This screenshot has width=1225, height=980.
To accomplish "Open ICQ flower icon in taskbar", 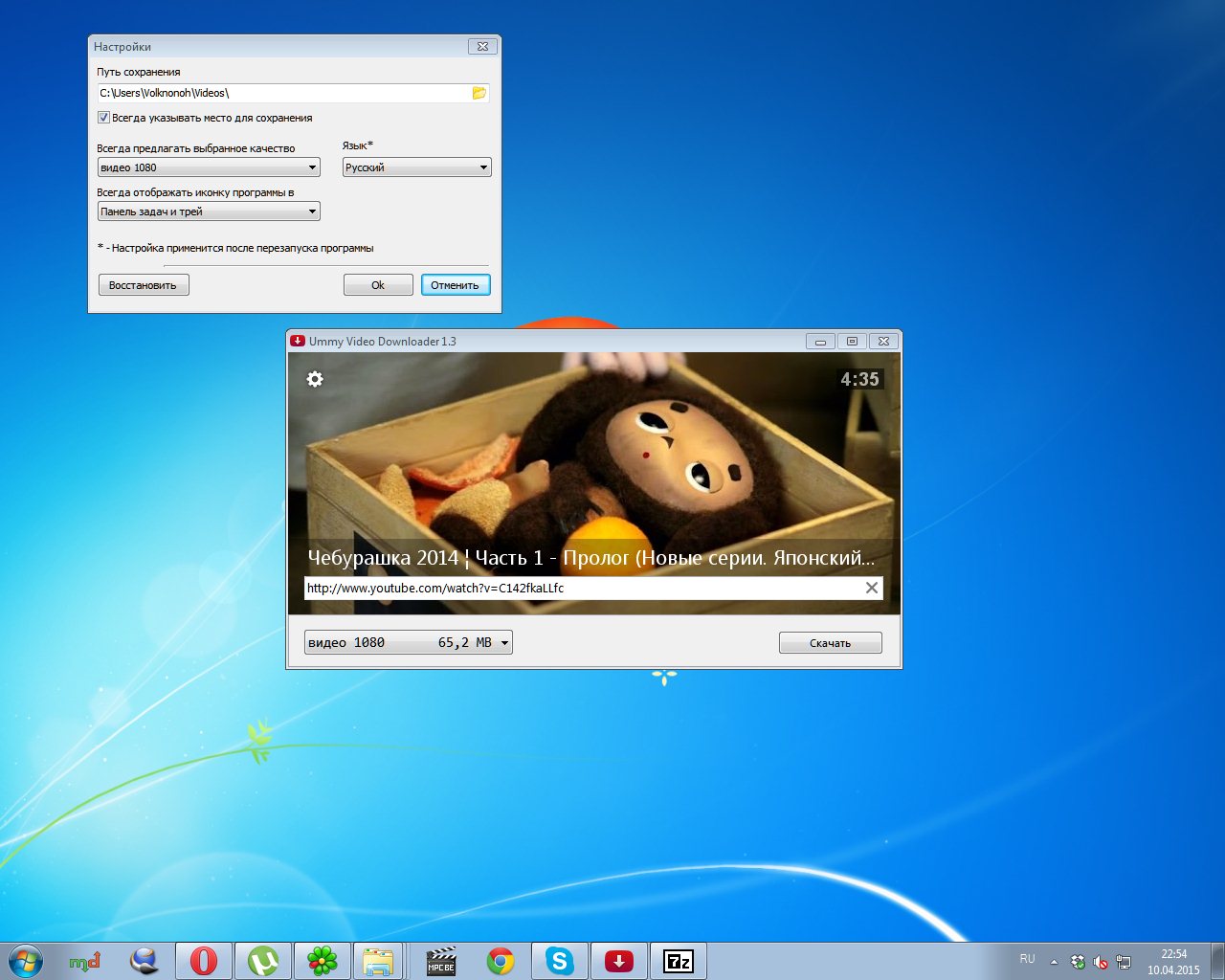I will tap(322, 961).
